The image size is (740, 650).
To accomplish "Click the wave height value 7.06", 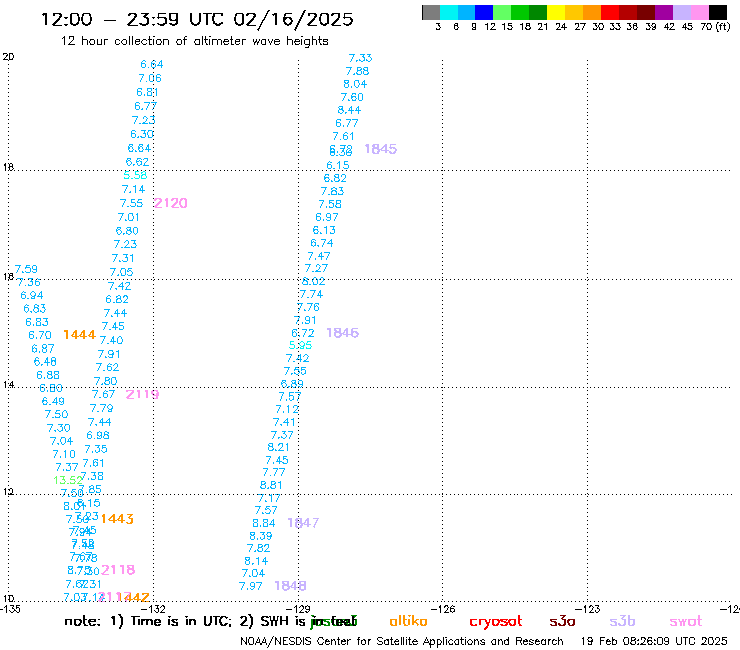I will pyautogui.click(x=150, y=78).
